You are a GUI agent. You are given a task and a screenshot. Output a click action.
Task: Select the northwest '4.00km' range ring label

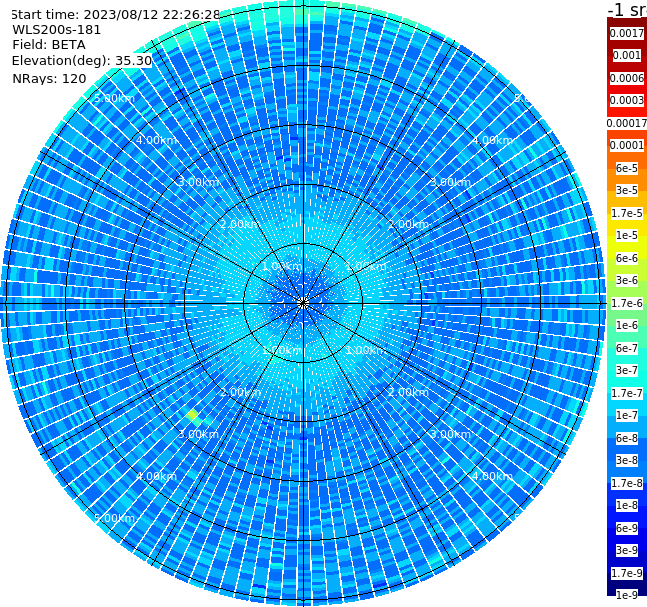click(156, 140)
